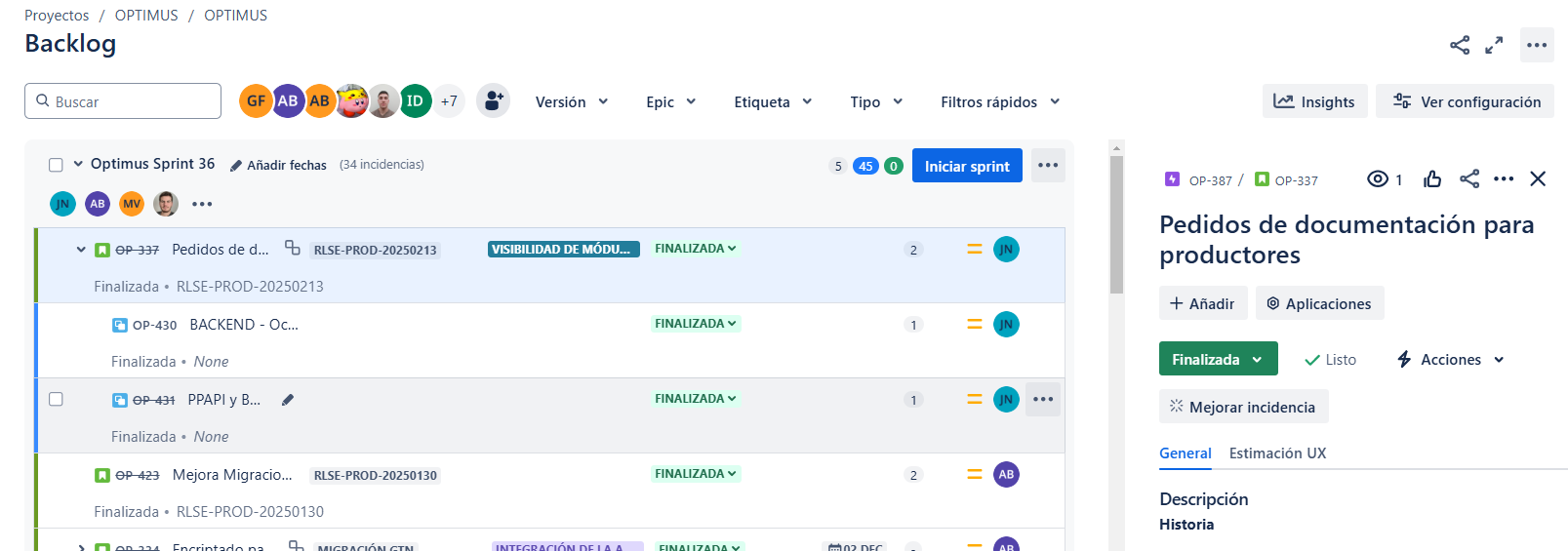
Task: Collapse subtasks of OP-337
Action: 81,250
